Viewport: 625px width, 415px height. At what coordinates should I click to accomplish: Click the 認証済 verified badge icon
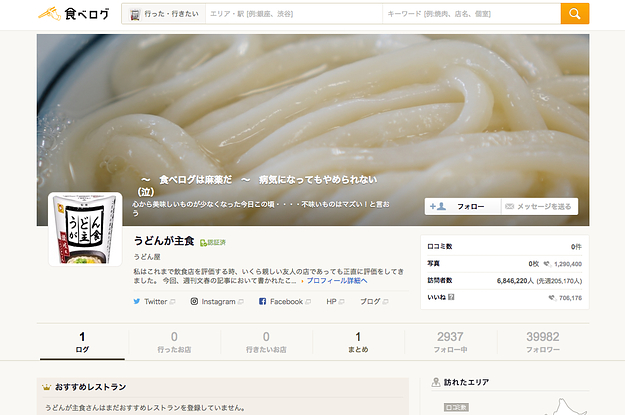[x=212, y=242]
